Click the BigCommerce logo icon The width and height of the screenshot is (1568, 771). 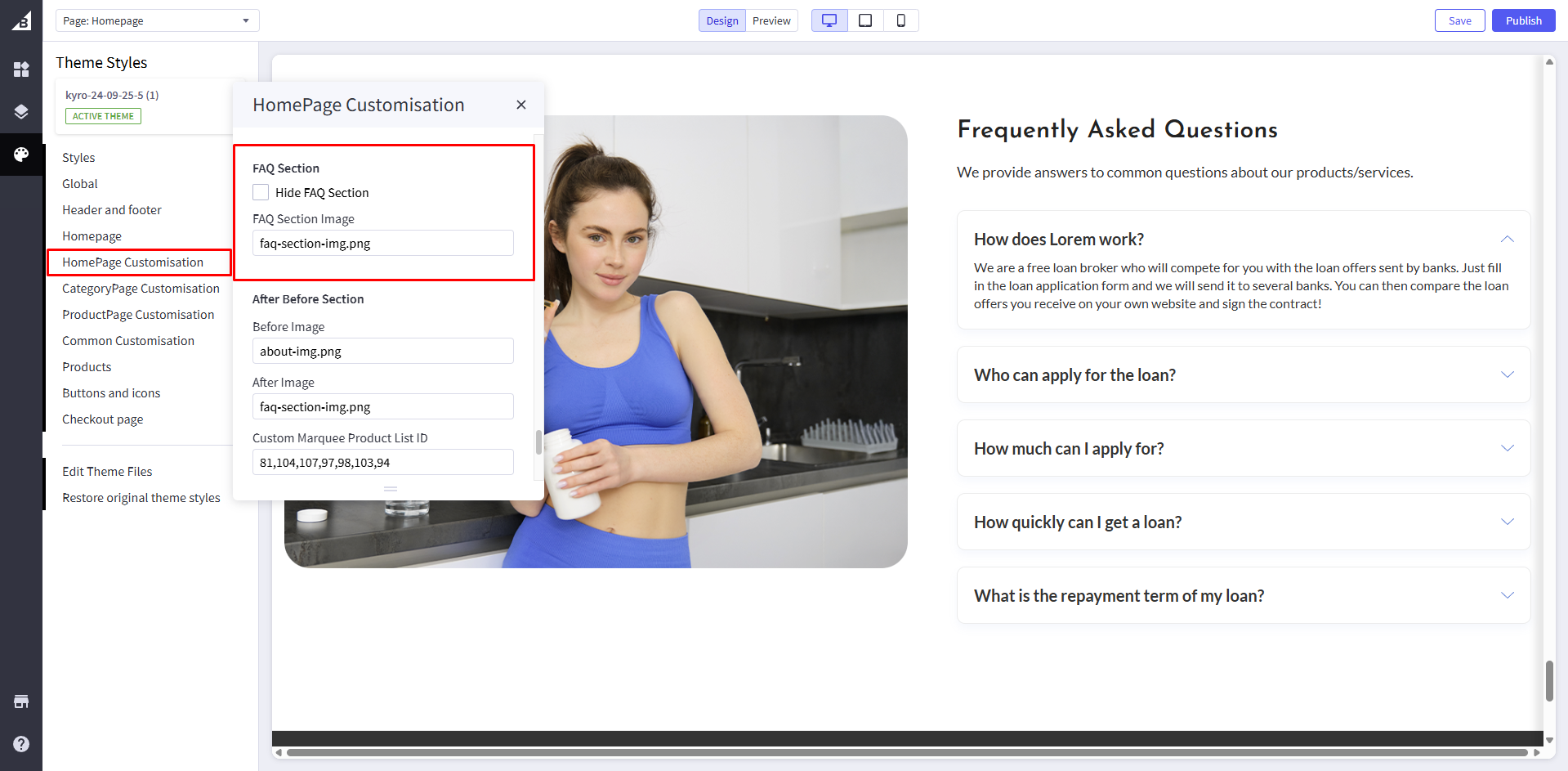point(21,20)
